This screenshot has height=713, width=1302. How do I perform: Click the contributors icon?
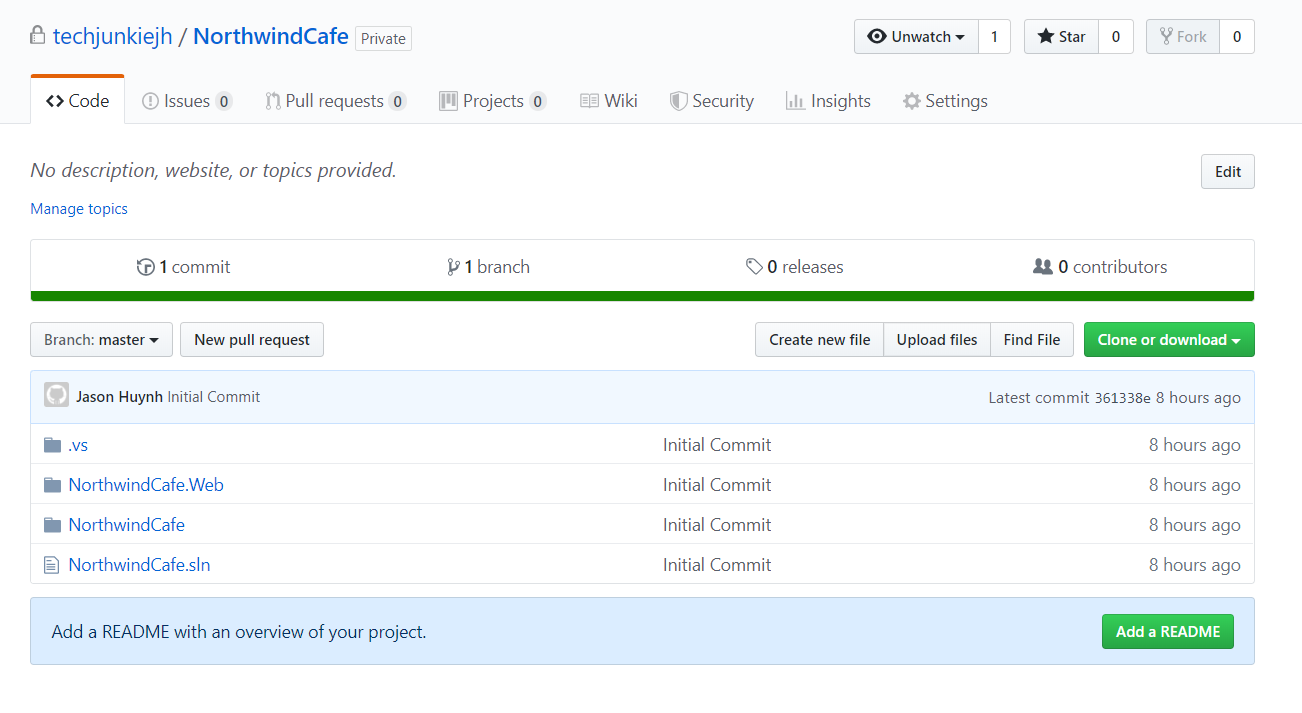[1044, 266]
